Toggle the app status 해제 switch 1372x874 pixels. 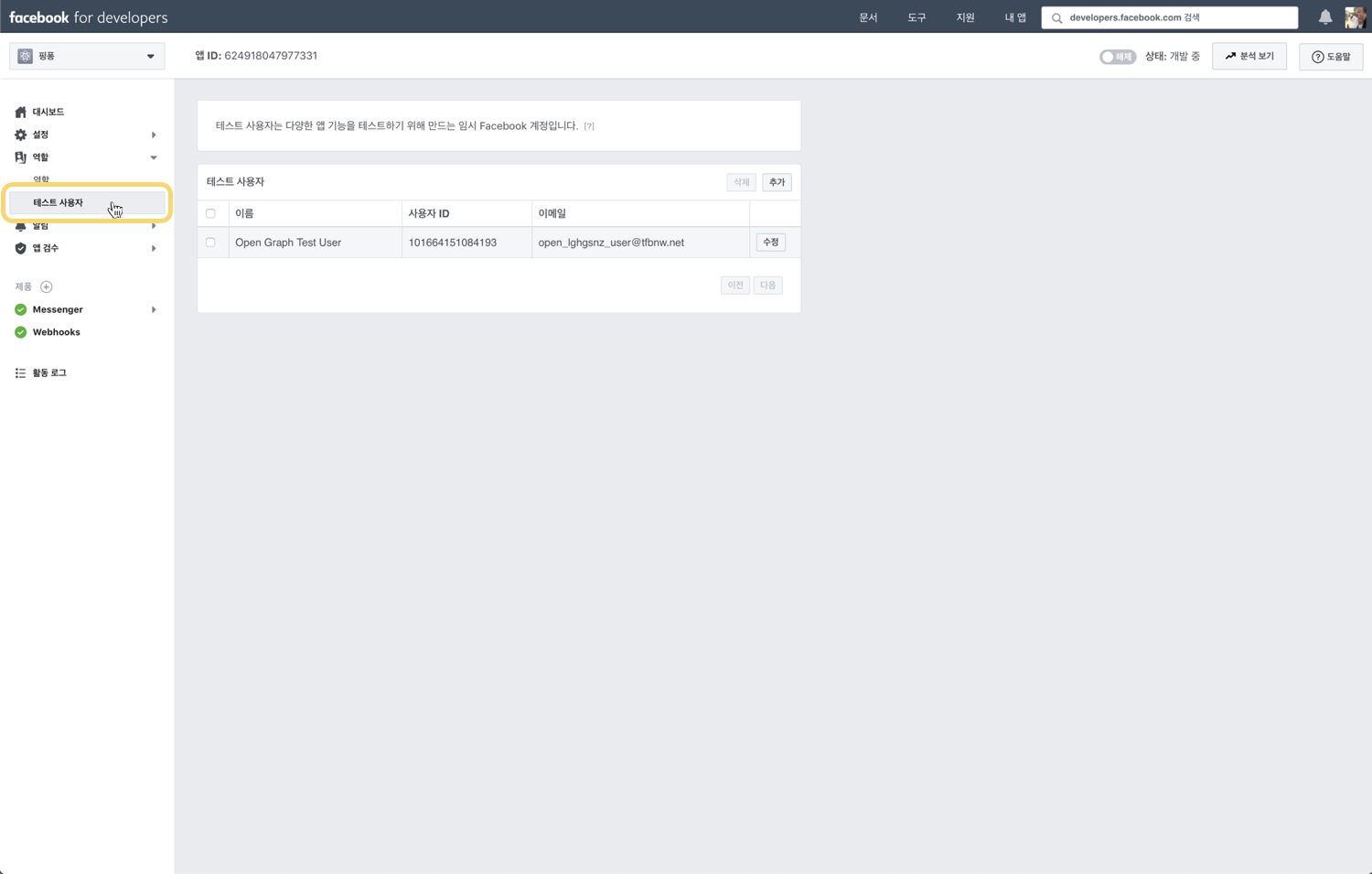[1117, 57]
